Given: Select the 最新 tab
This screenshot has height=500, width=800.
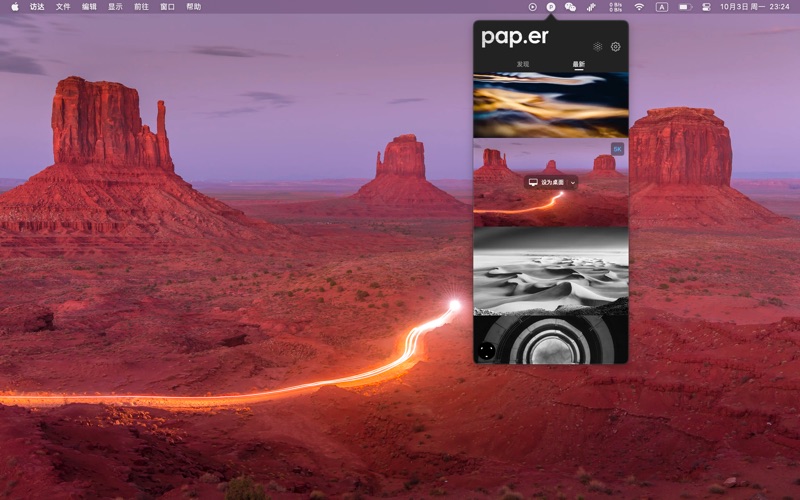Looking at the screenshot, I should tap(579, 64).
